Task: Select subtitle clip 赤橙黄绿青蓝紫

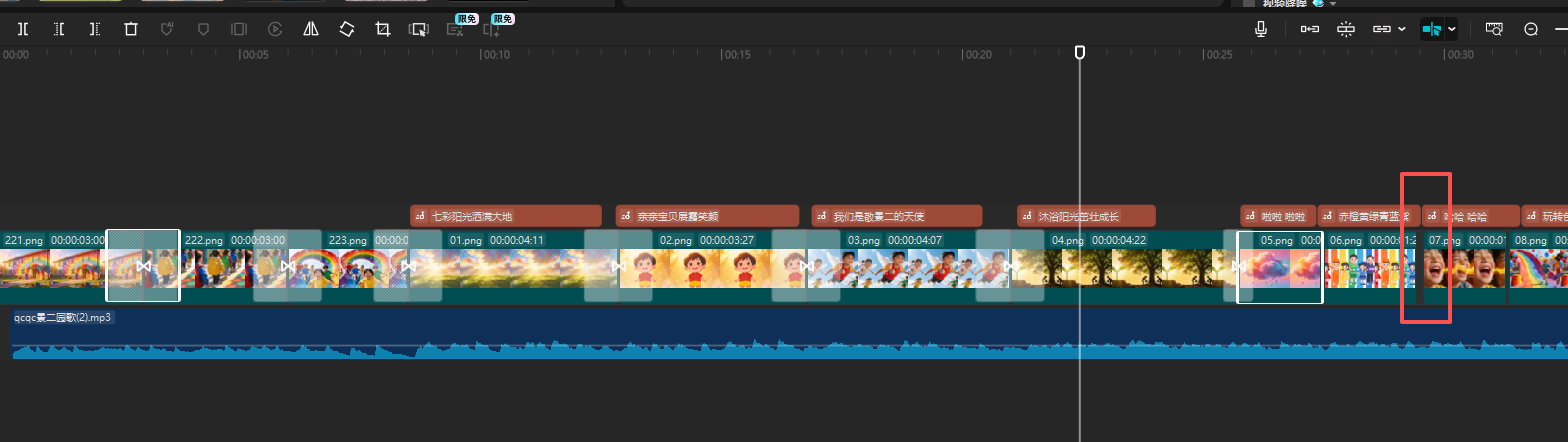Action: point(1367,216)
